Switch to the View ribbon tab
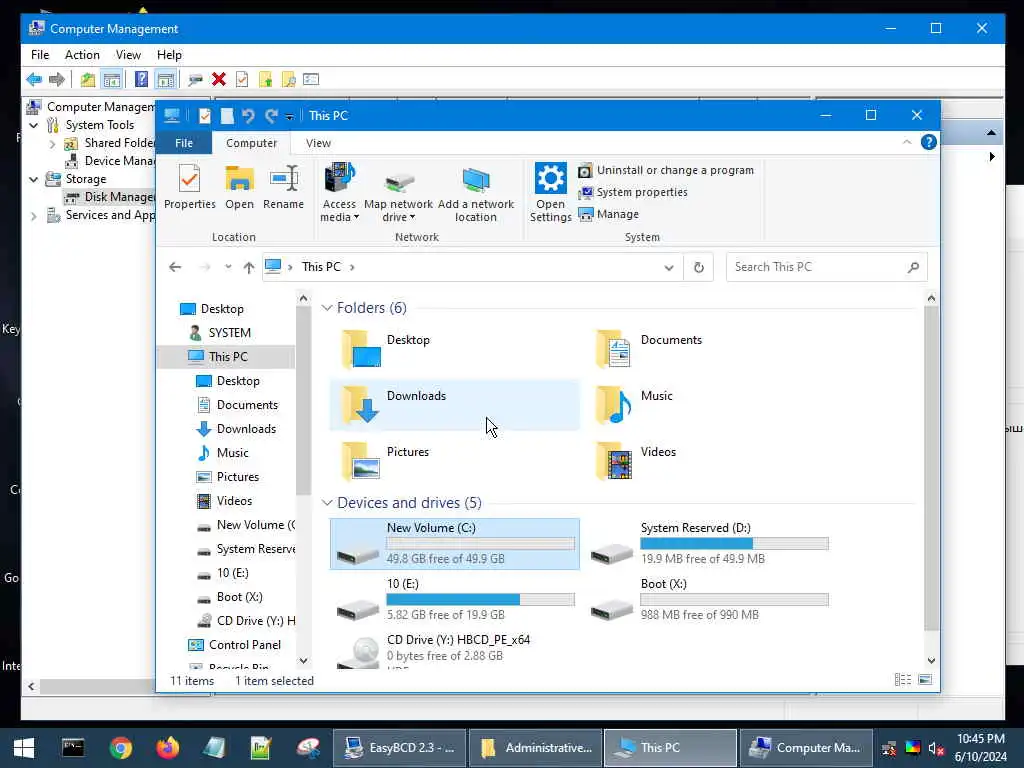This screenshot has width=1024, height=768. pyautogui.click(x=318, y=143)
